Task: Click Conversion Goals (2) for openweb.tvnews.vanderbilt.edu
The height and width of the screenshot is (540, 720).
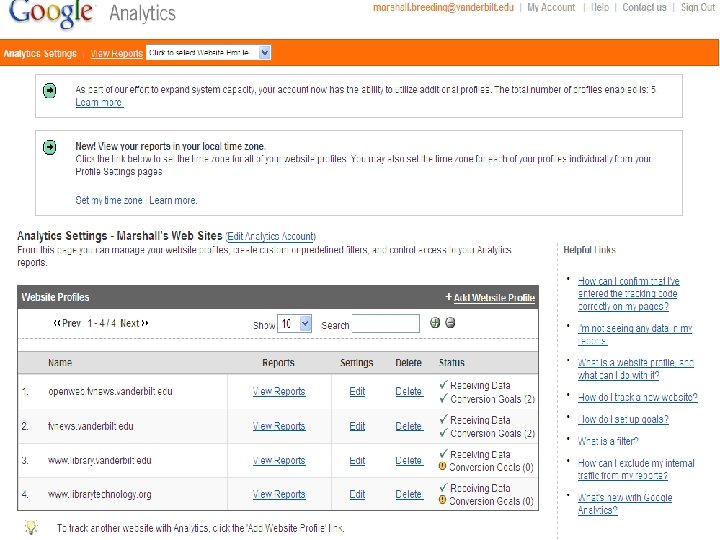Action: [x=493, y=399]
